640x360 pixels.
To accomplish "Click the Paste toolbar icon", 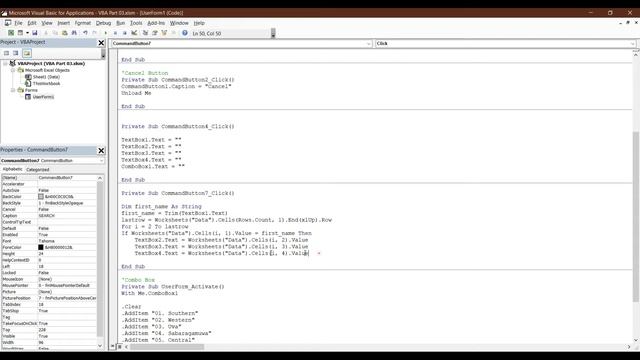I will [x=64, y=33].
